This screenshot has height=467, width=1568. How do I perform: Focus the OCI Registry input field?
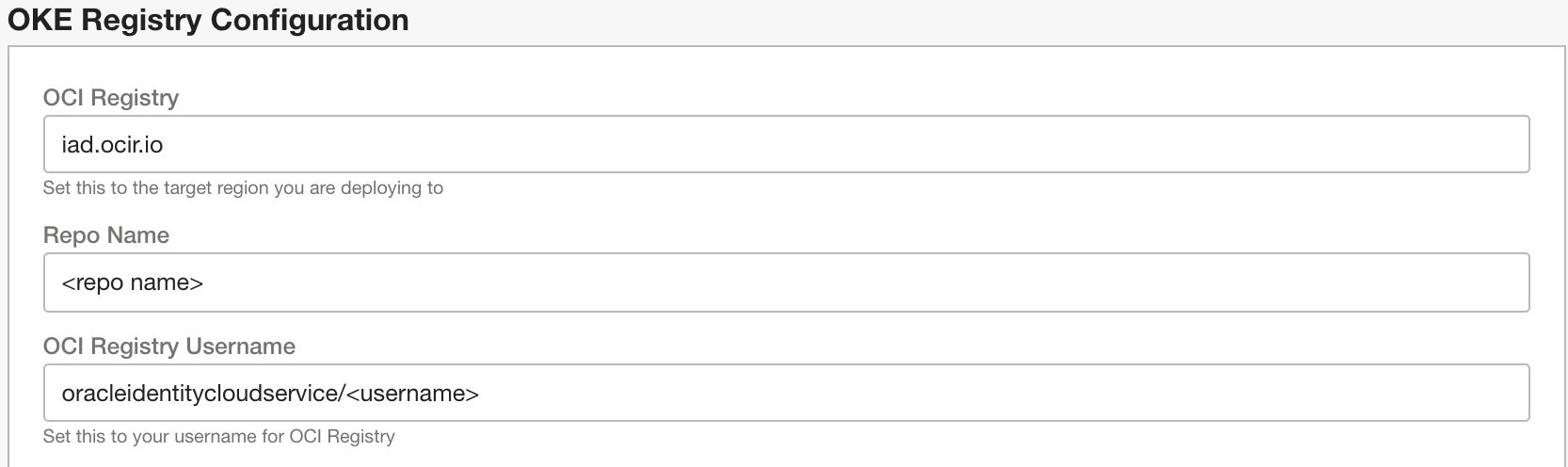(x=786, y=144)
